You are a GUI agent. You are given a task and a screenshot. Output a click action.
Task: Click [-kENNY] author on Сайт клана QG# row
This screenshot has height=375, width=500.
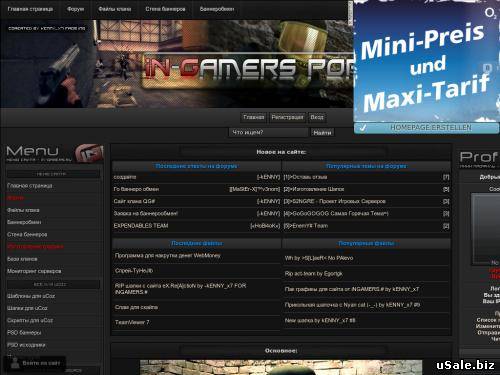tap(268, 201)
